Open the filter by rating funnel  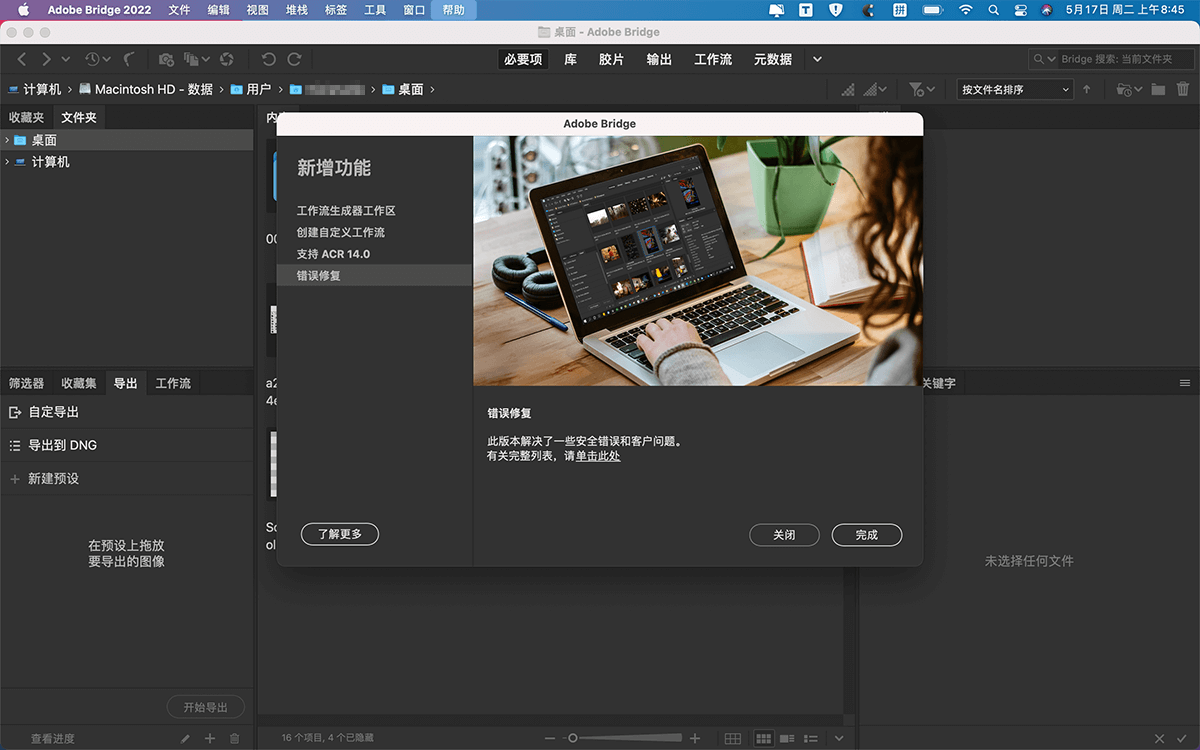tap(922, 89)
